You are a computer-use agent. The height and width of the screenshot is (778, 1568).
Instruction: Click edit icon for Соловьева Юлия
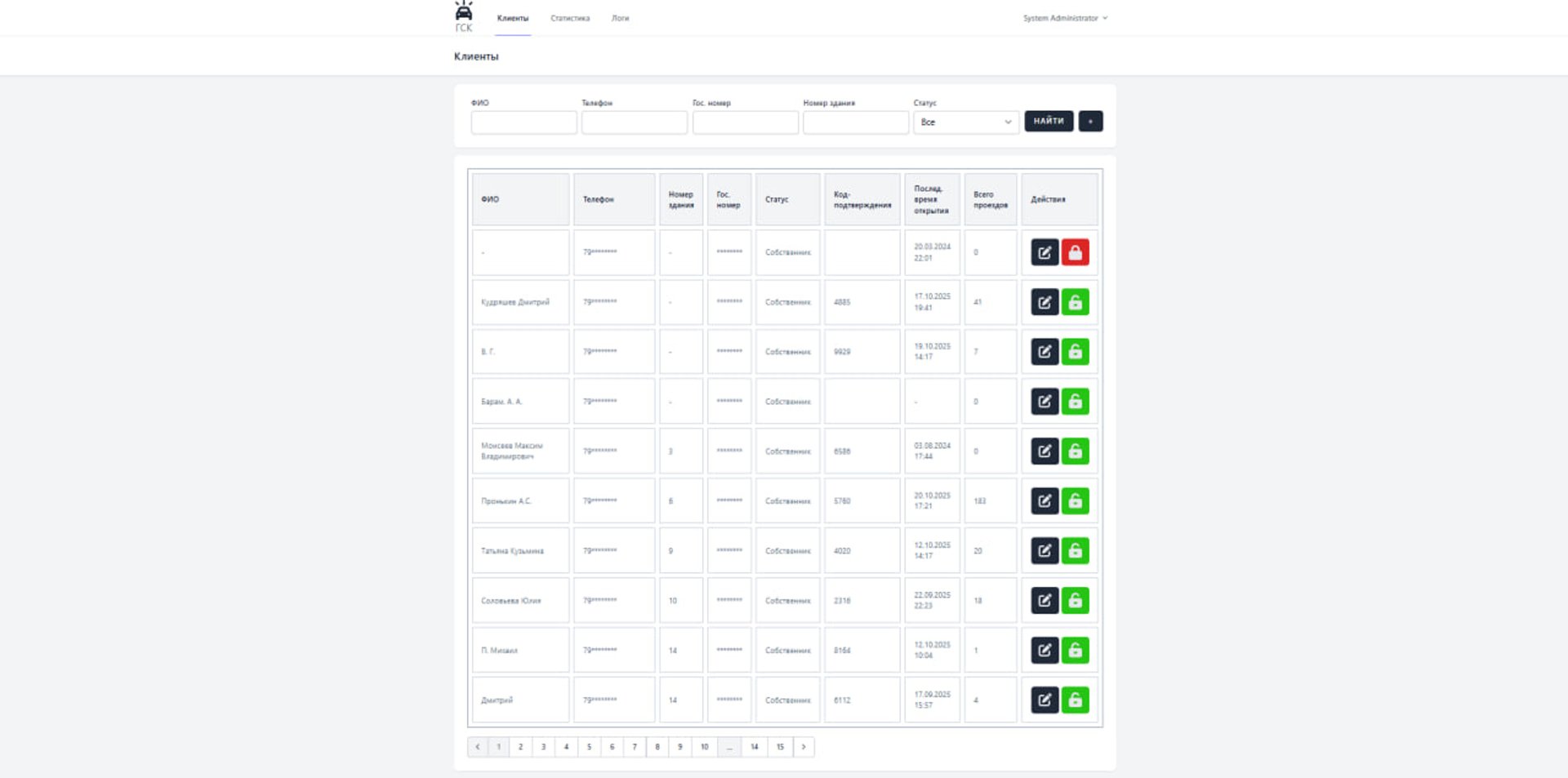point(1045,601)
